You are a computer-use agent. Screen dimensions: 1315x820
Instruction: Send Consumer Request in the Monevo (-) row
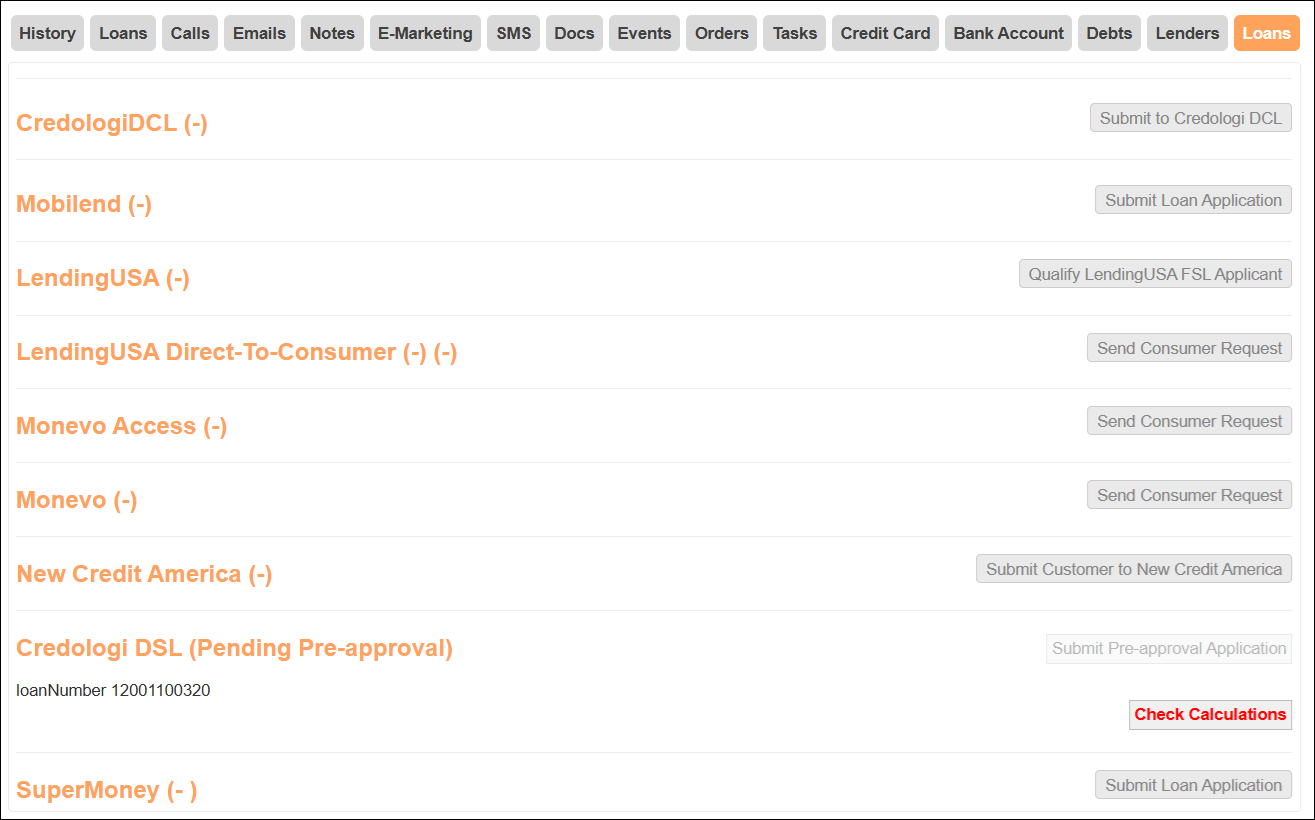pyautogui.click(x=1189, y=495)
